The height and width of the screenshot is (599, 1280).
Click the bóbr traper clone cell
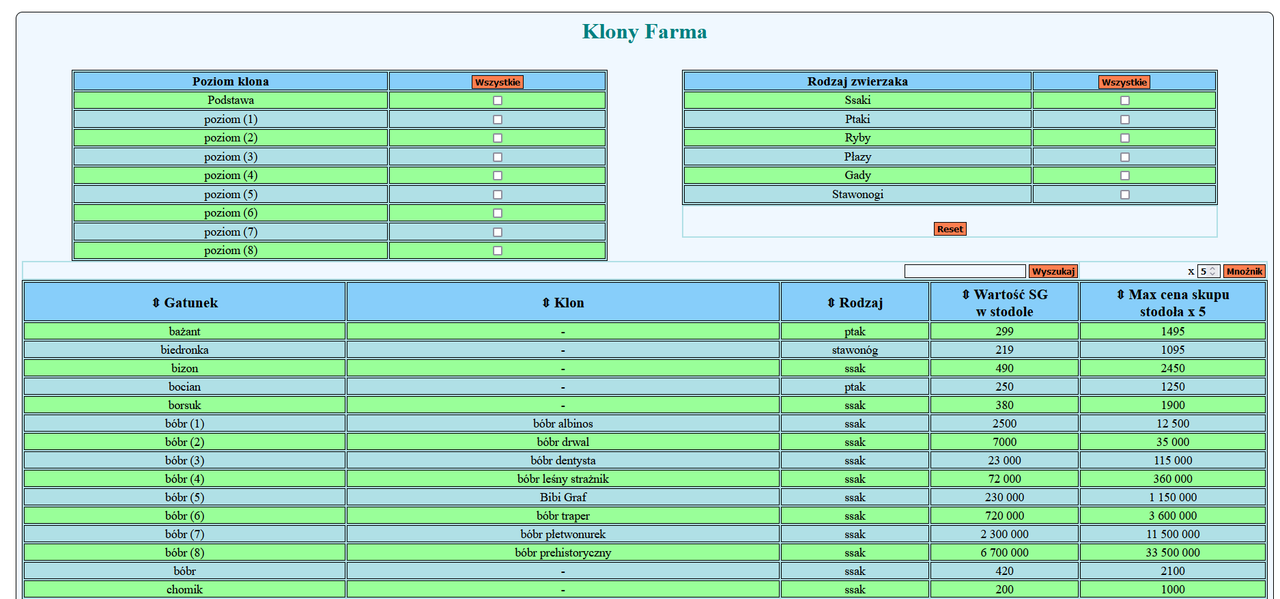click(x=563, y=516)
